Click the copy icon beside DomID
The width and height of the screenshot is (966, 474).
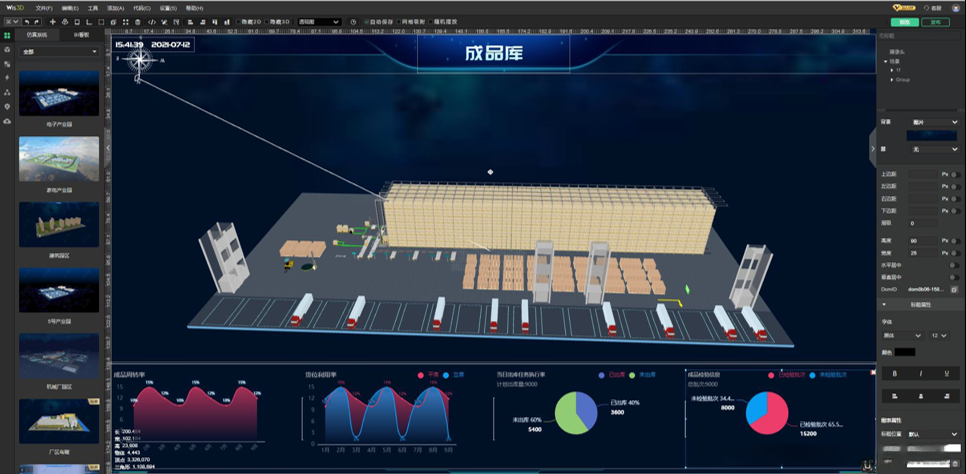coord(954,289)
